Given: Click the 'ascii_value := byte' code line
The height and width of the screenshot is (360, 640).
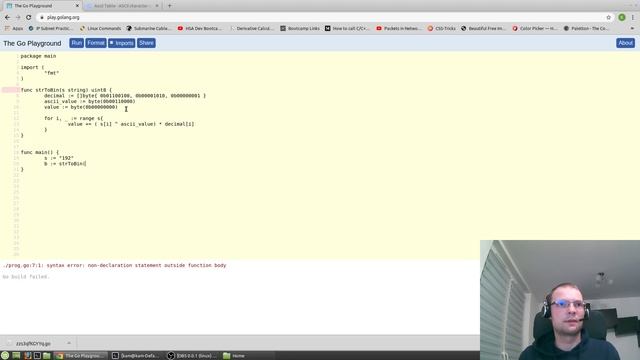Looking at the screenshot, I should (x=89, y=101).
